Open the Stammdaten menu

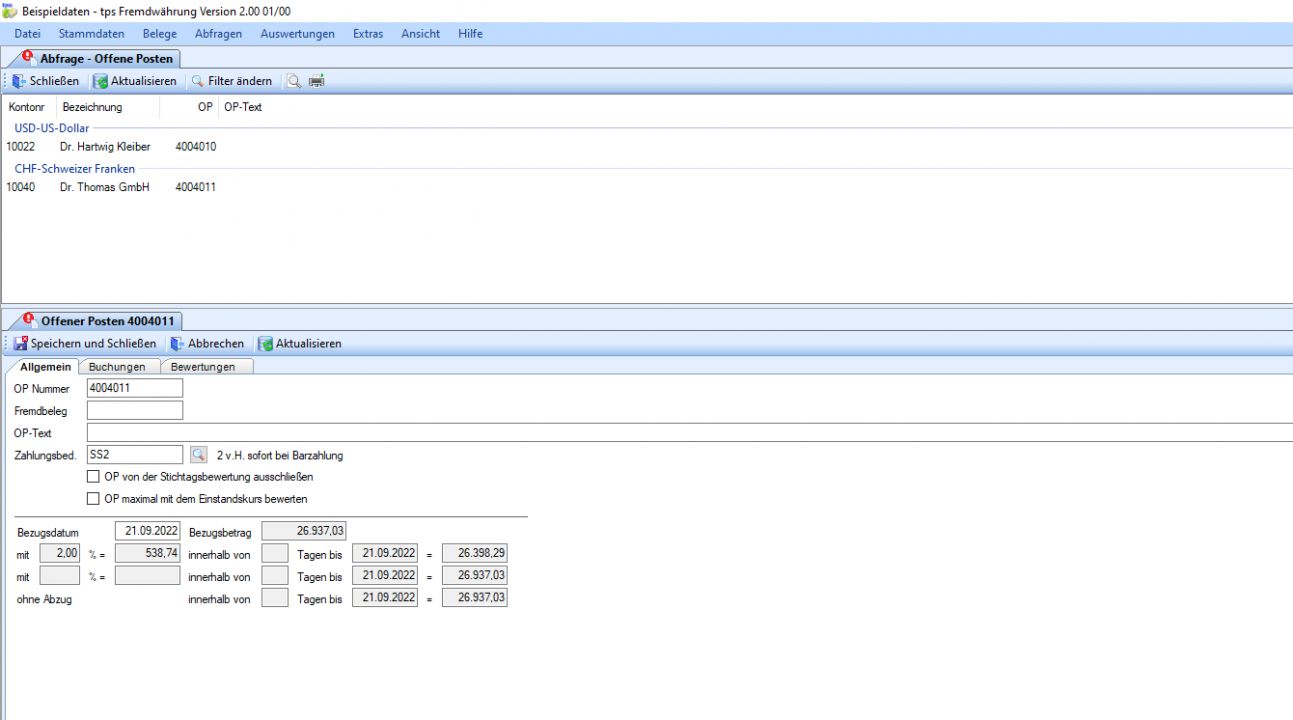pyautogui.click(x=91, y=33)
